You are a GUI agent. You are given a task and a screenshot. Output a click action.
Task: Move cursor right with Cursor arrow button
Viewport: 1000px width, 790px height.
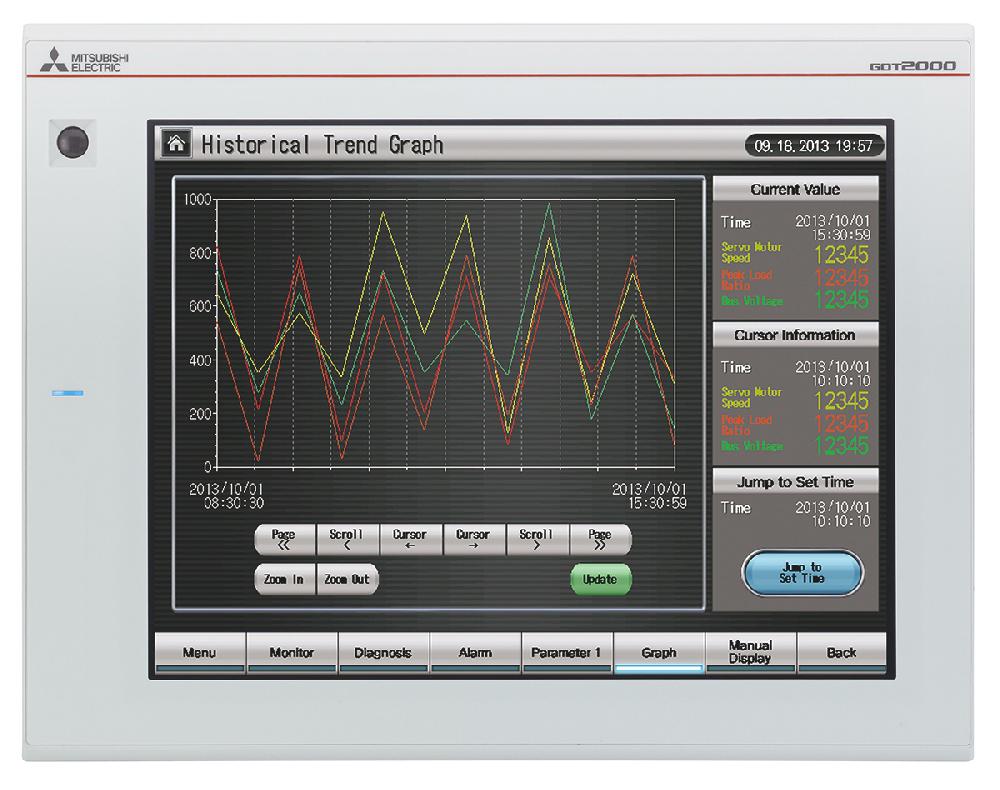pos(473,540)
